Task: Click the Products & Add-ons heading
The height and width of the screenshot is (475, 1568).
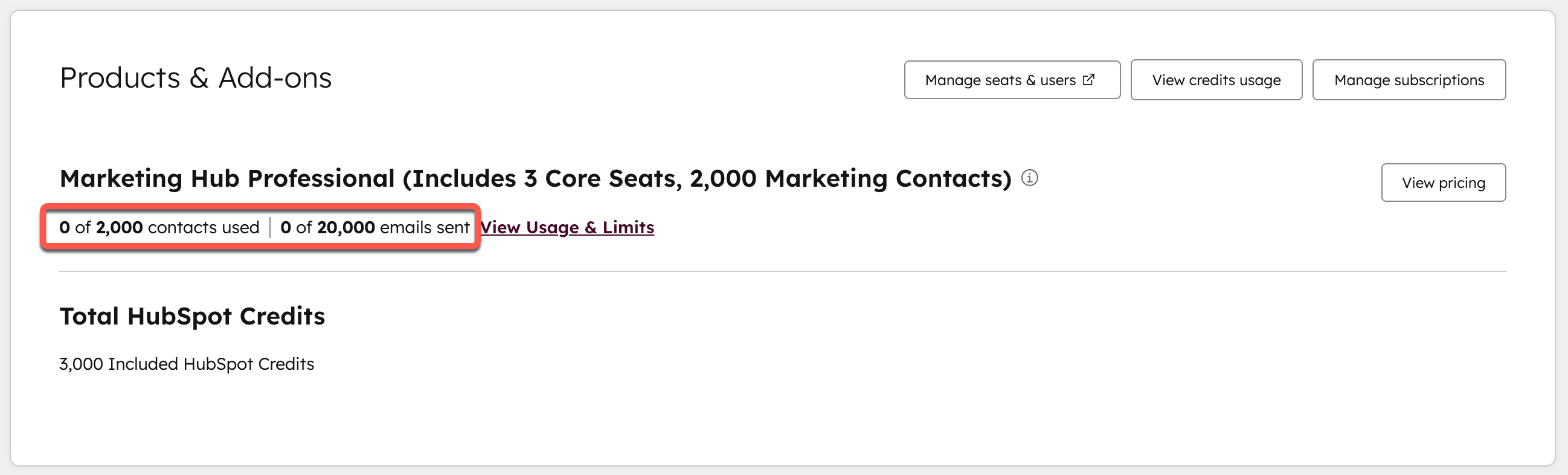Action: [196, 77]
